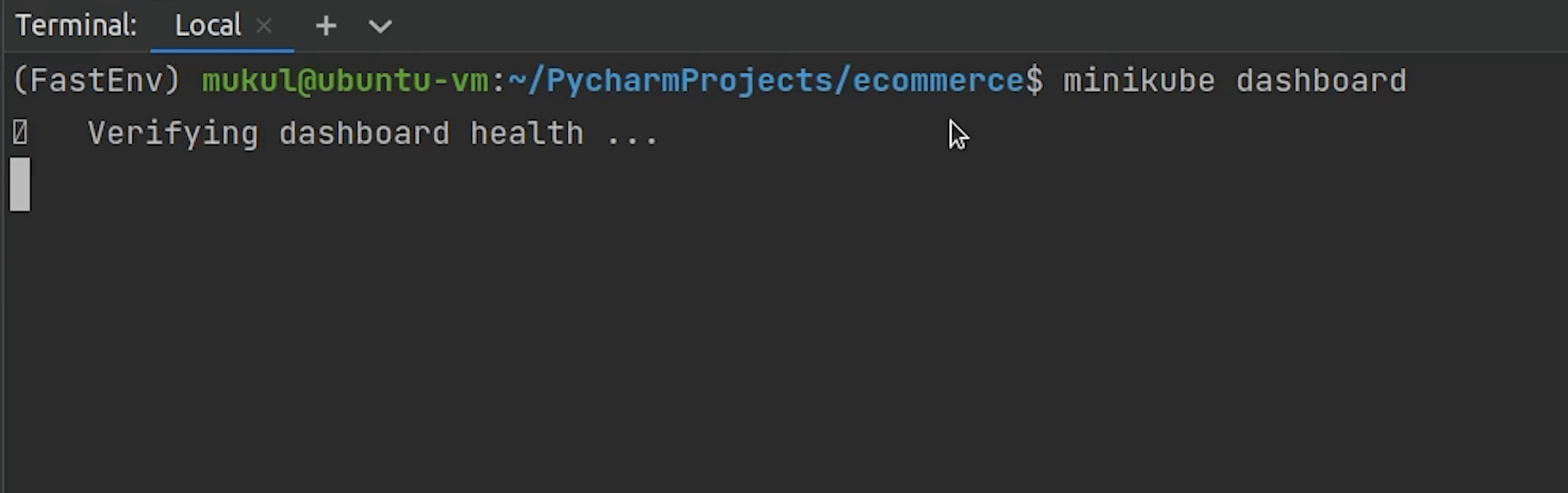The image size is (1568, 493).
Task: Switch to the Local terminal tab
Action: [x=207, y=26]
